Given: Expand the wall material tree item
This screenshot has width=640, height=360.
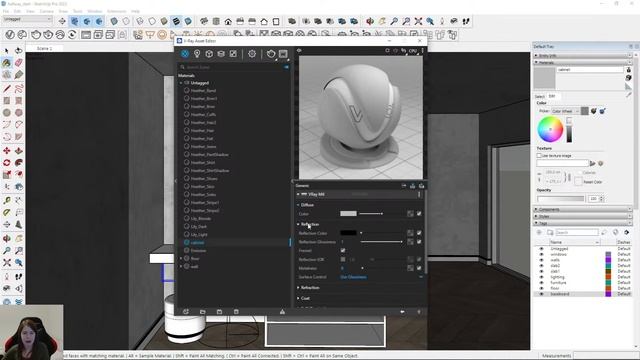Looking at the screenshot, I should point(181,267).
